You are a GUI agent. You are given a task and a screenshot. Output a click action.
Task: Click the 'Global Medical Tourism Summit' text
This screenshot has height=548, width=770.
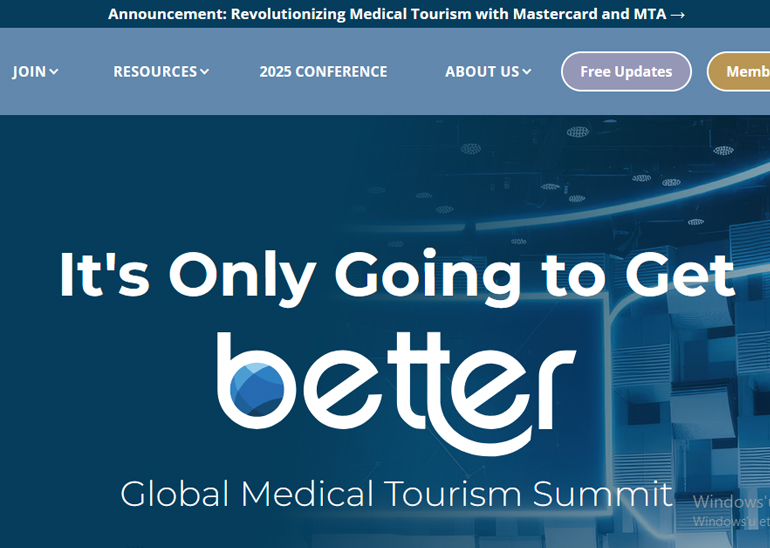396,493
